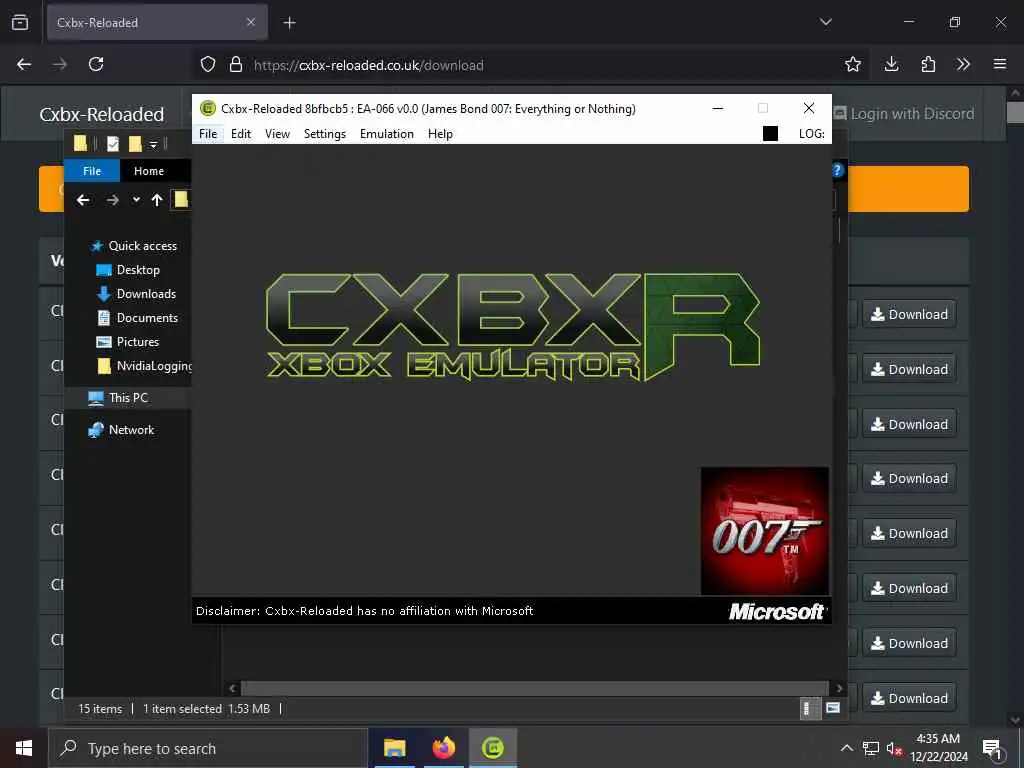Viewport: 1024px width, 768px height.
Task: Switch Explorer to details view icon
Action: (810, 708)
